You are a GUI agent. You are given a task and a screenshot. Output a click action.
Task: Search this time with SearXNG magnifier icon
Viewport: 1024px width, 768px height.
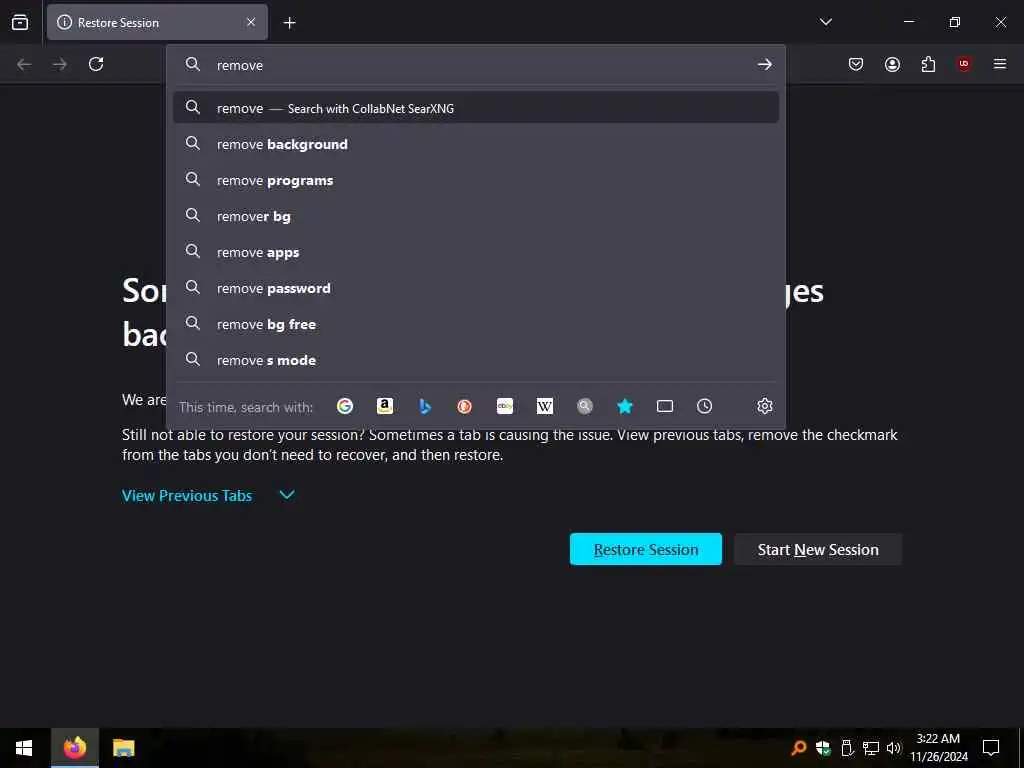(584, 406)
